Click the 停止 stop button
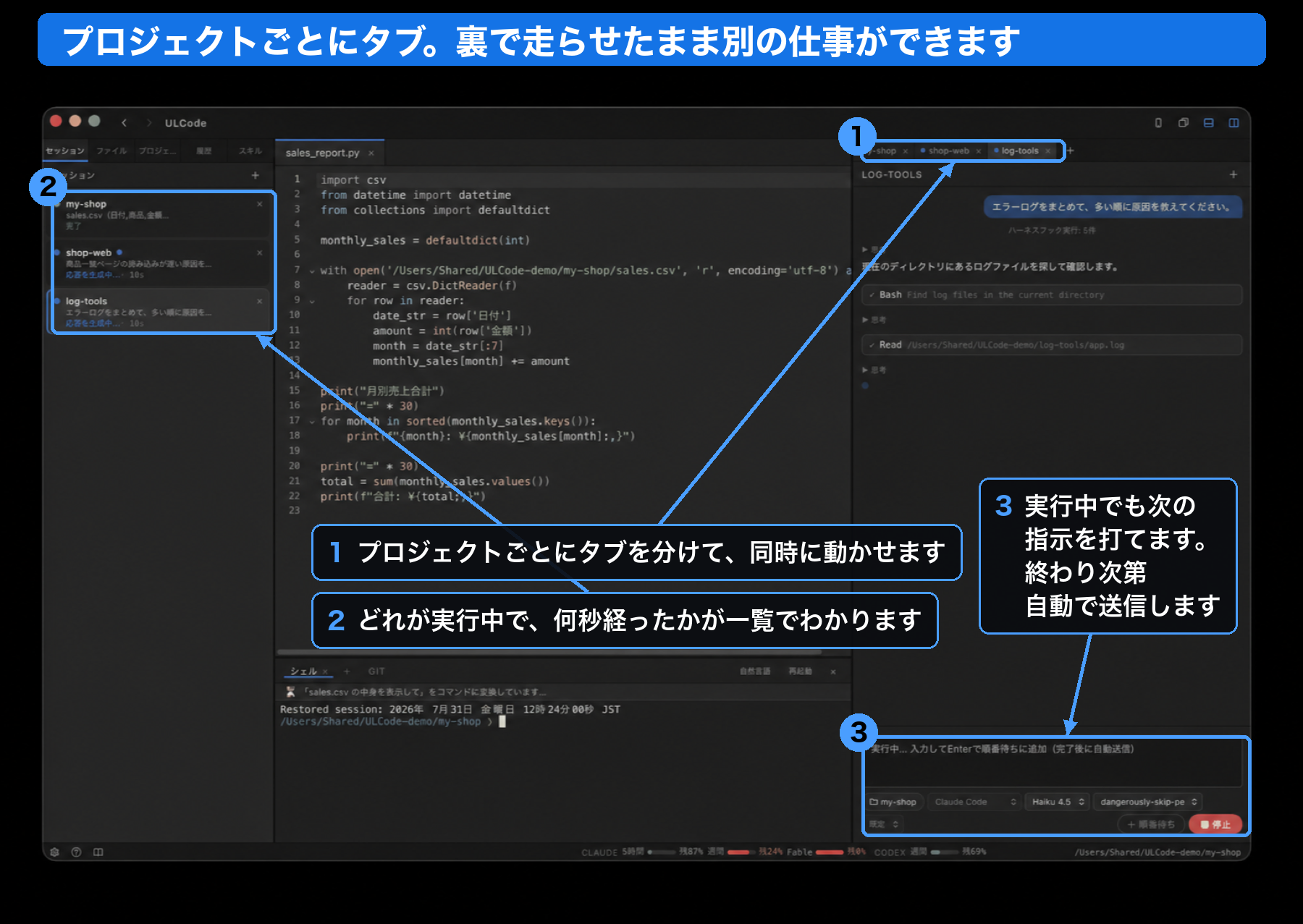Viewport: 1303px width, 924px height. [1215, 824]
